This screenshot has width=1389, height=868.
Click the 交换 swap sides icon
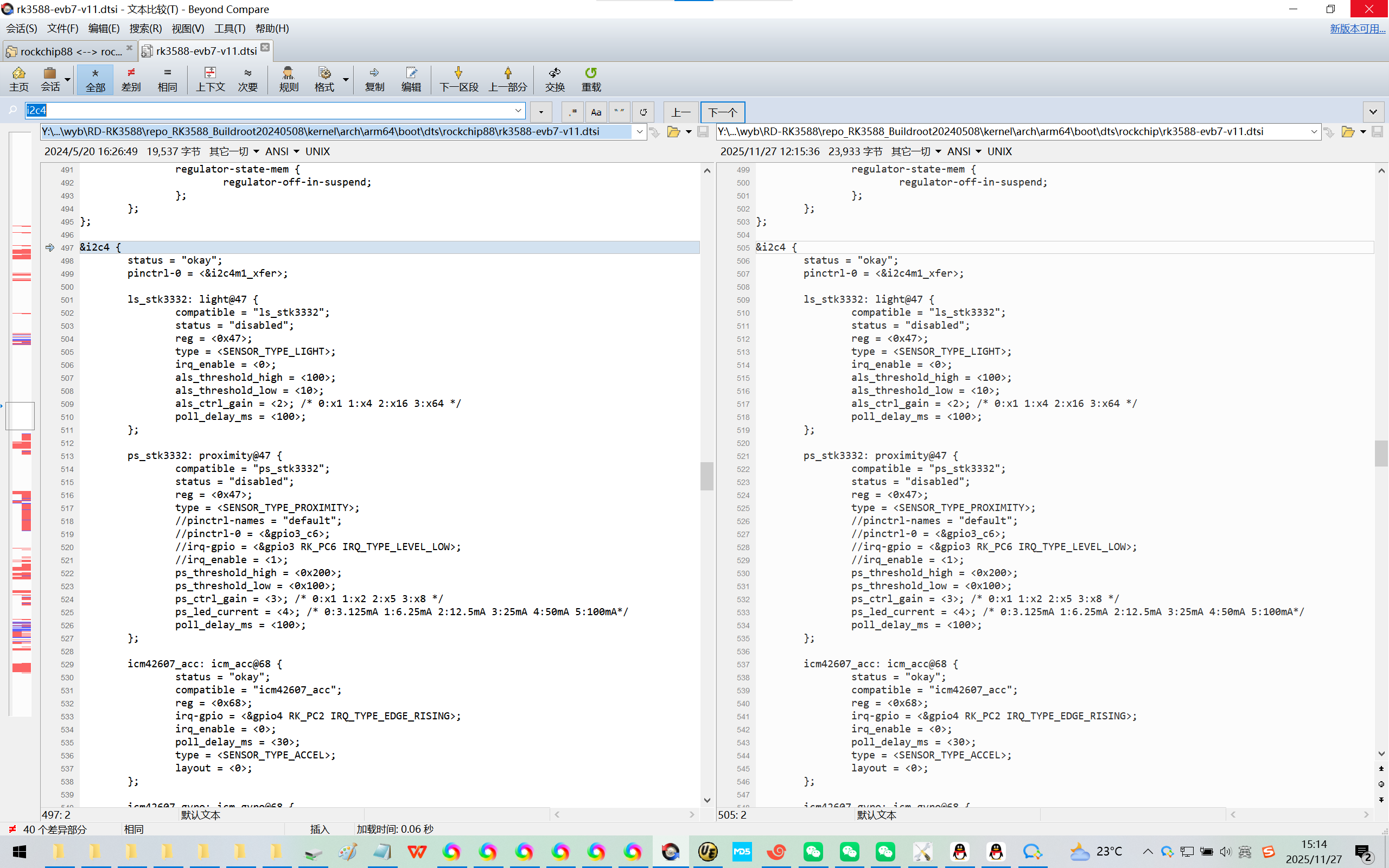555,79
